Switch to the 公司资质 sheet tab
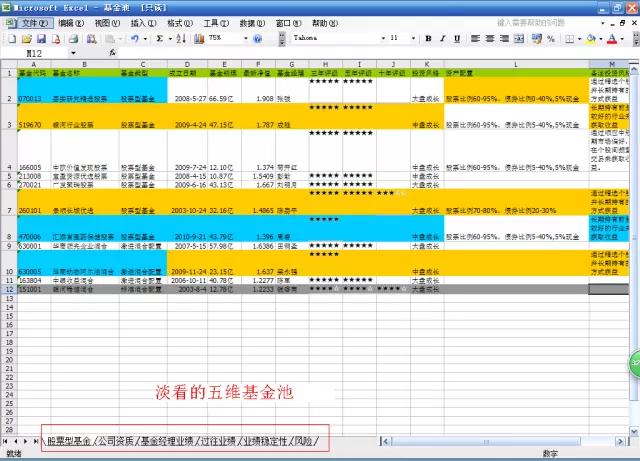The height and width of the screenshot is (461, 640). [115, 441]
